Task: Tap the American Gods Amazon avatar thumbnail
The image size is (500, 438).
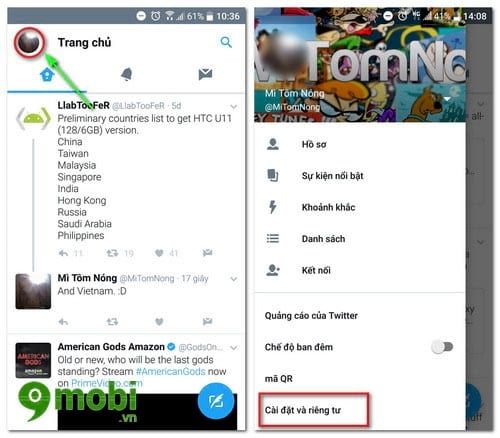Action: pyautogui.click(x=33, y=360)
